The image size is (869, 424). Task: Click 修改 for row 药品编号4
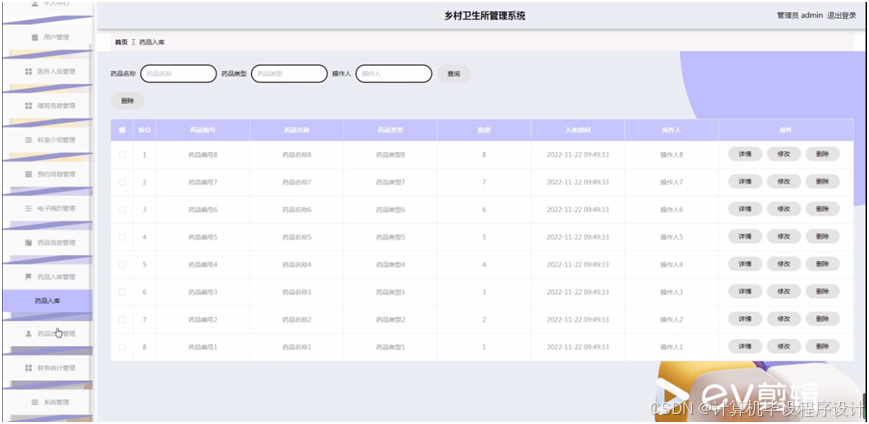pos(784,264)
